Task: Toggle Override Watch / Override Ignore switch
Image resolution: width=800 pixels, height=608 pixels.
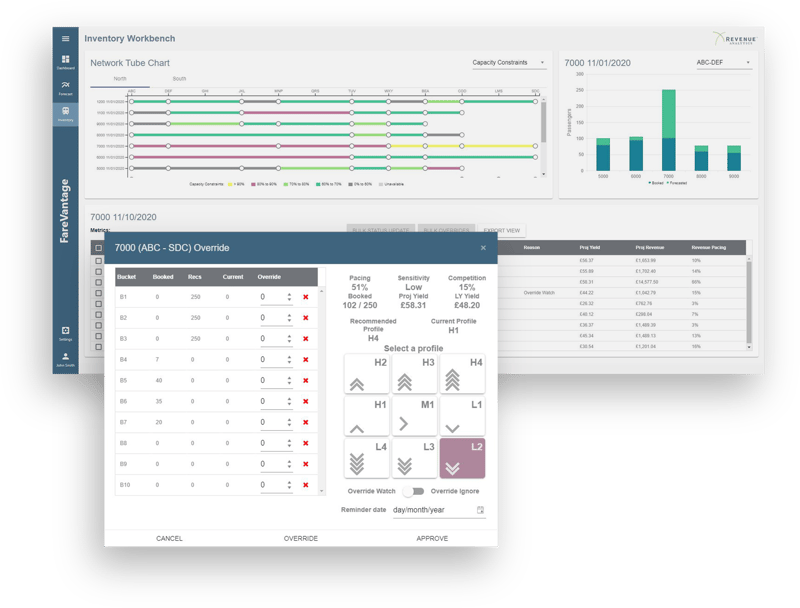Action: (414, 491)
